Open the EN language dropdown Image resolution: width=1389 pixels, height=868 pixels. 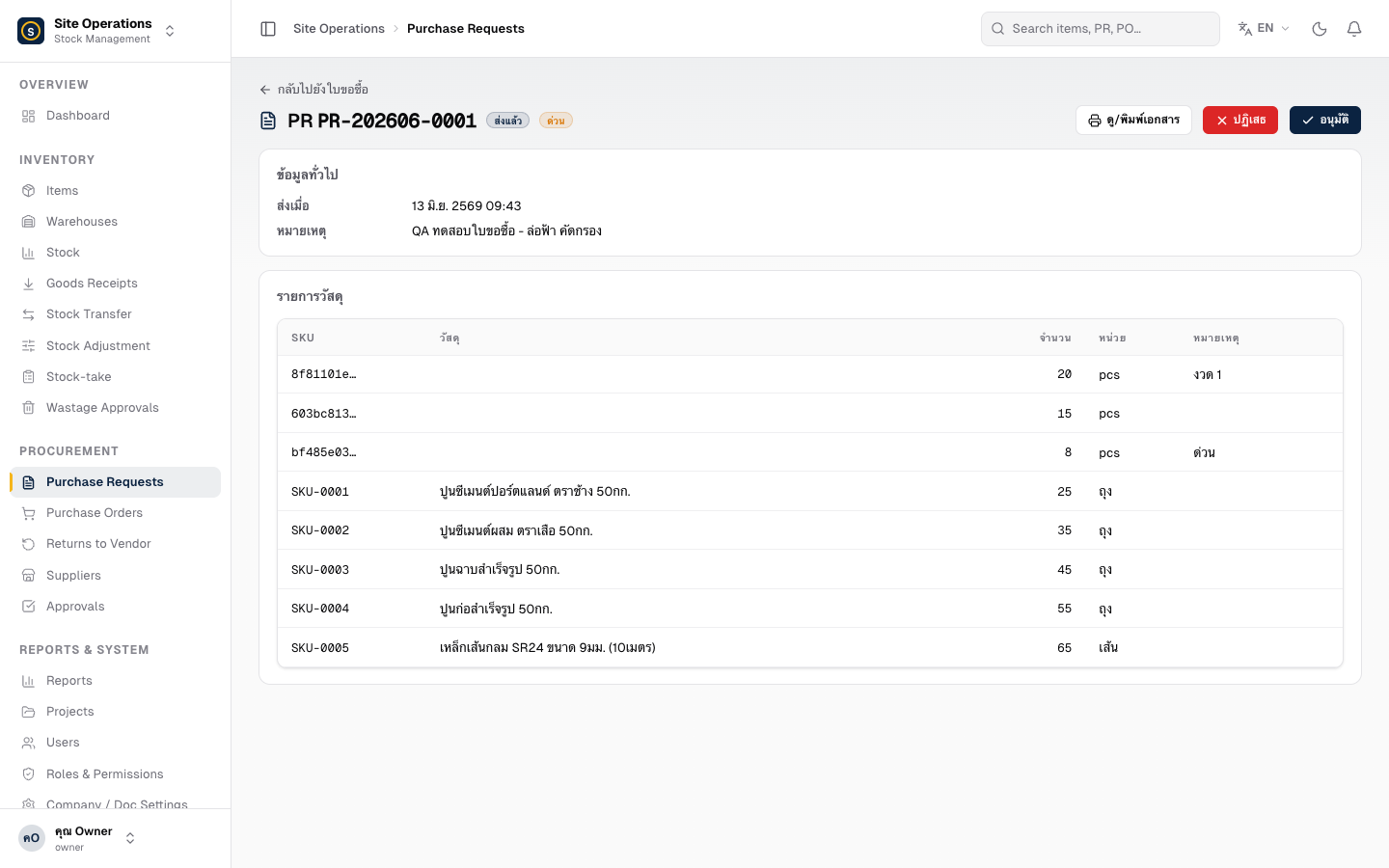click(1264, 29)
